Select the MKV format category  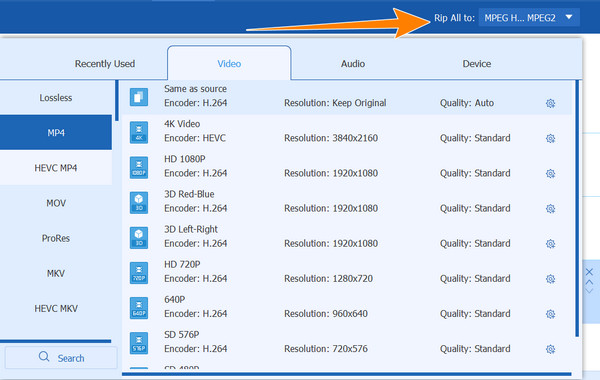[x=56, y=273]
